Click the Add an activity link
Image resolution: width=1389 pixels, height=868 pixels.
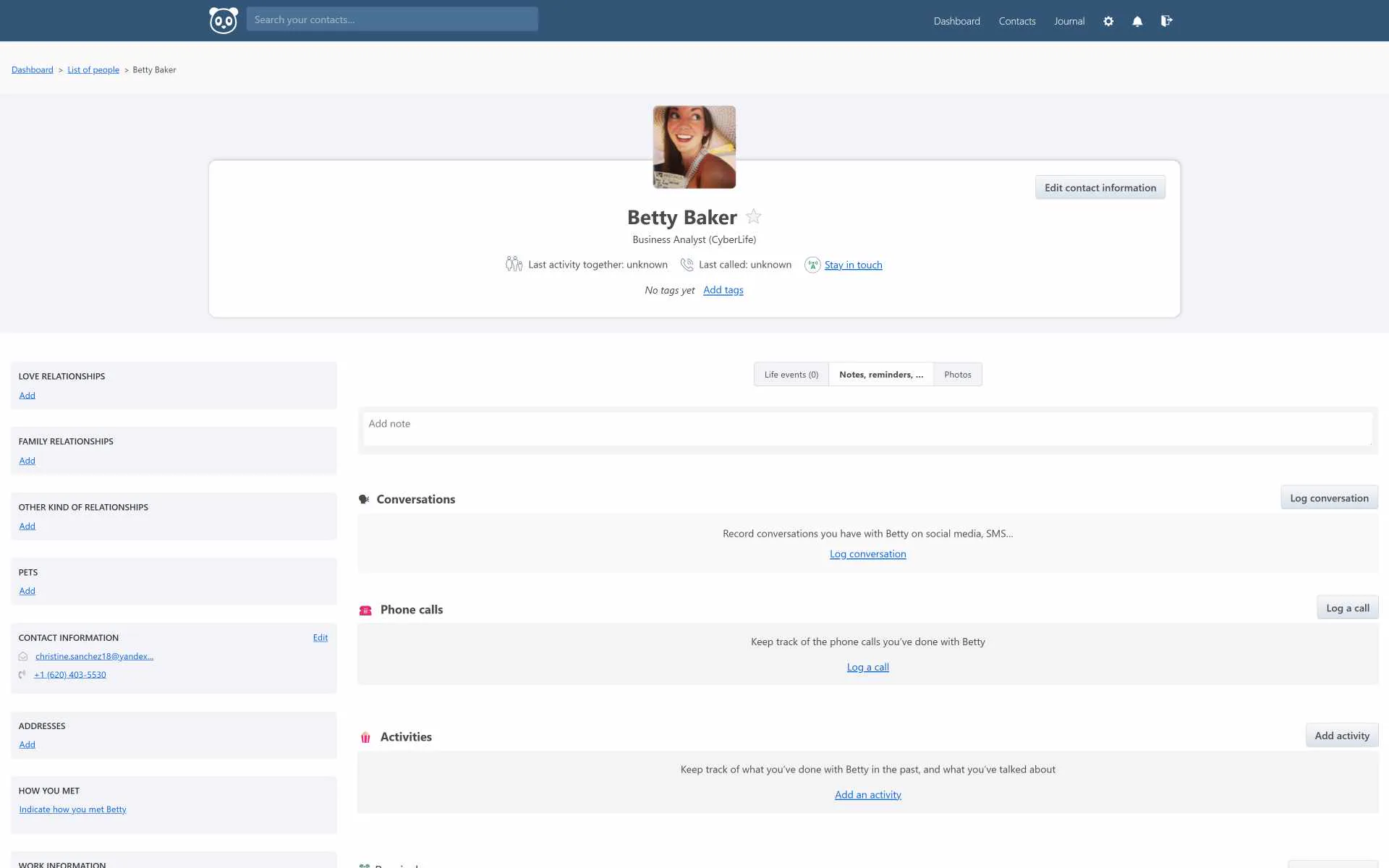tap(867, 795)
